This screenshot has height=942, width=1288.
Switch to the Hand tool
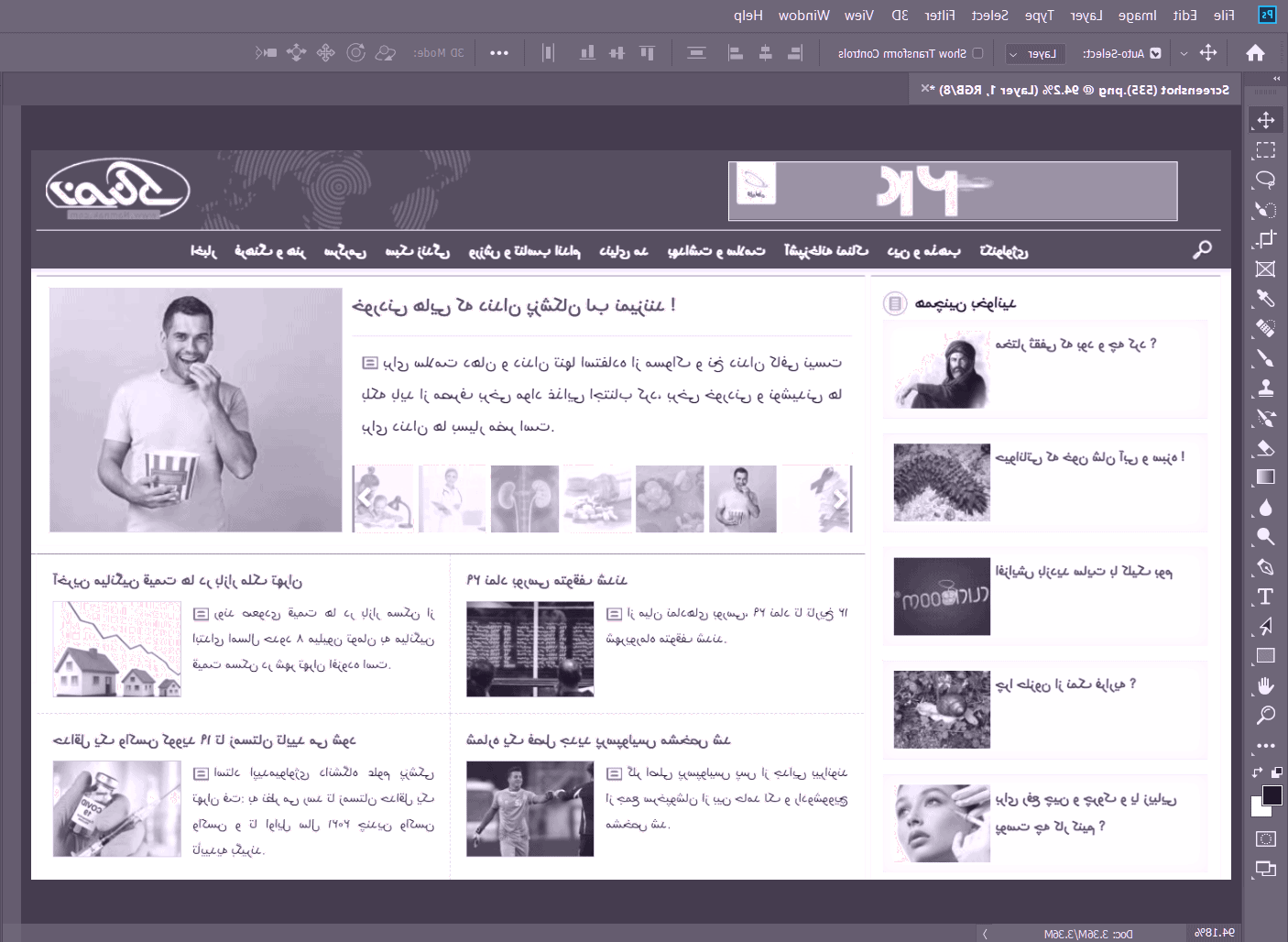click(x=1265, y=685)
